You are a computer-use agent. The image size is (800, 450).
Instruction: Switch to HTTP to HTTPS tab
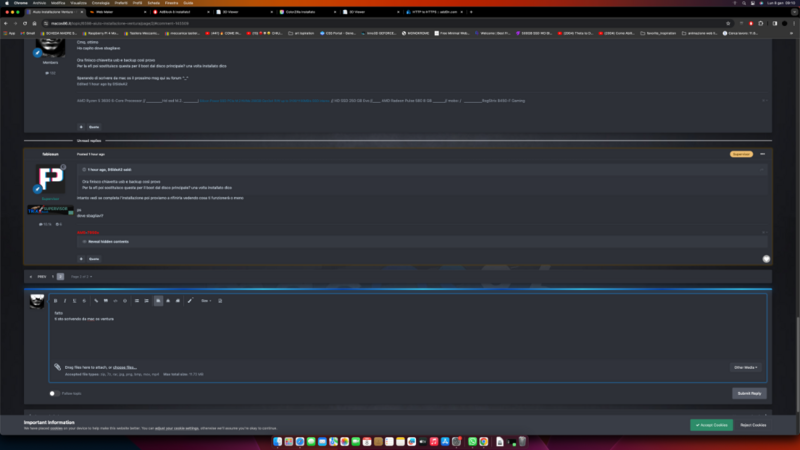435,12
